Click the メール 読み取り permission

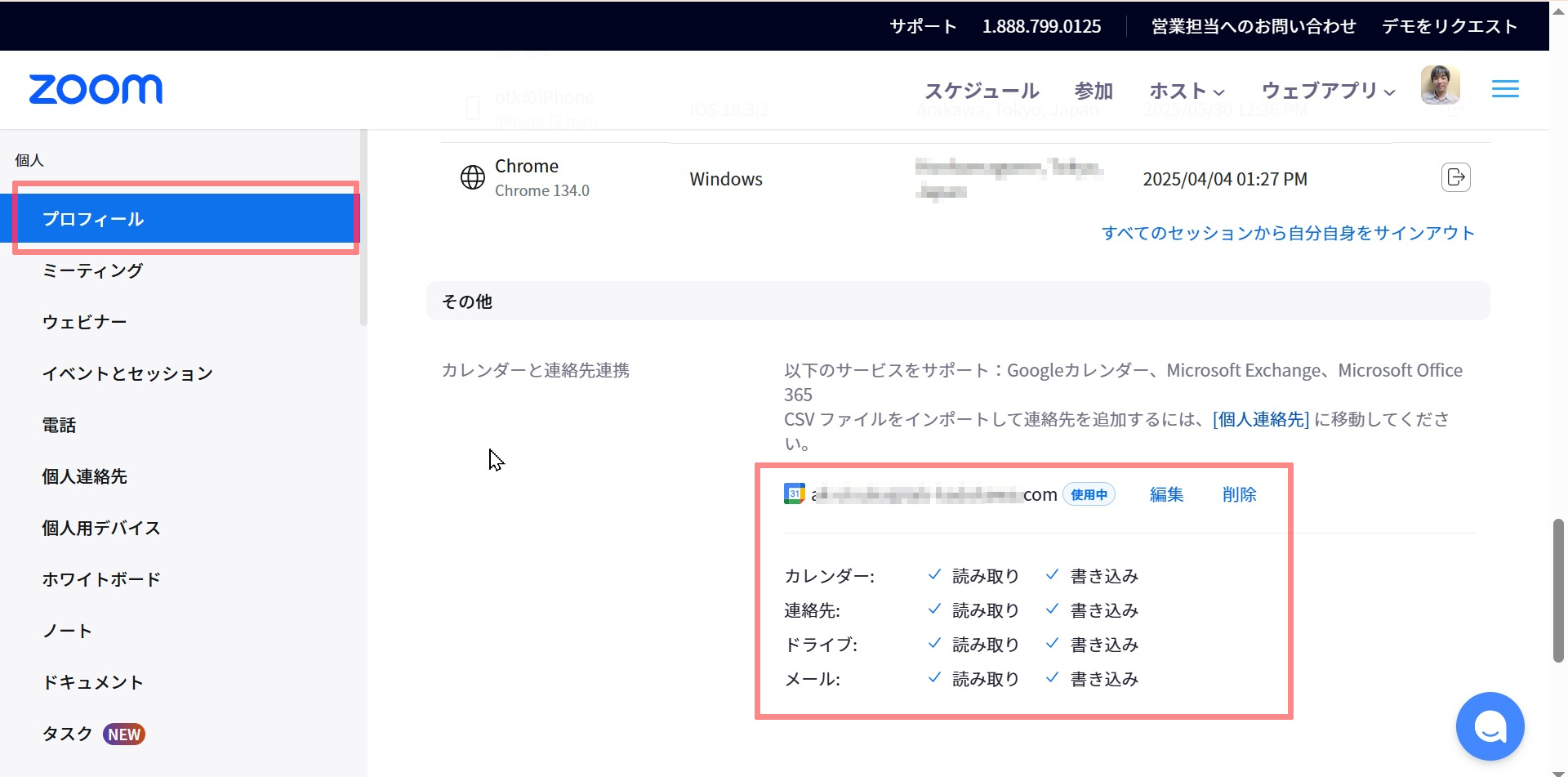[973, 679]
